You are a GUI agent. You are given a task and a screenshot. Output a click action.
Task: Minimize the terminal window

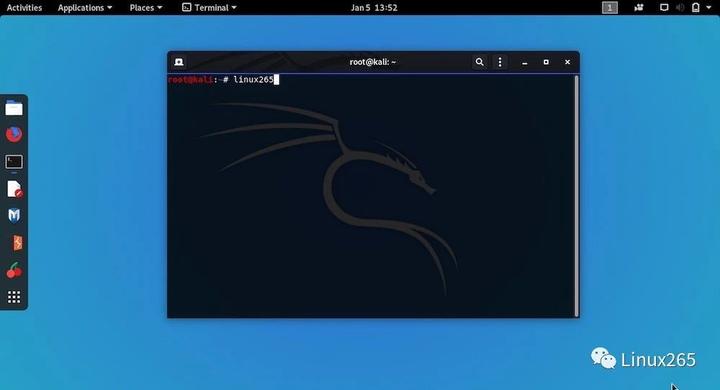point(524,62)
